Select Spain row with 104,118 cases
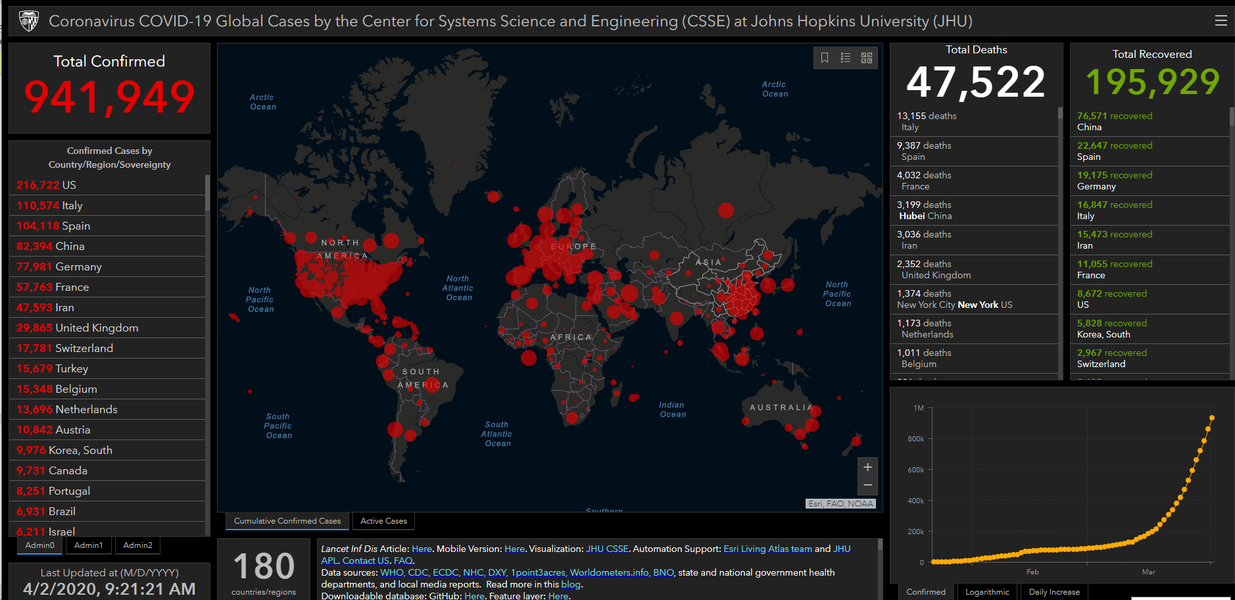 point(106,226)
